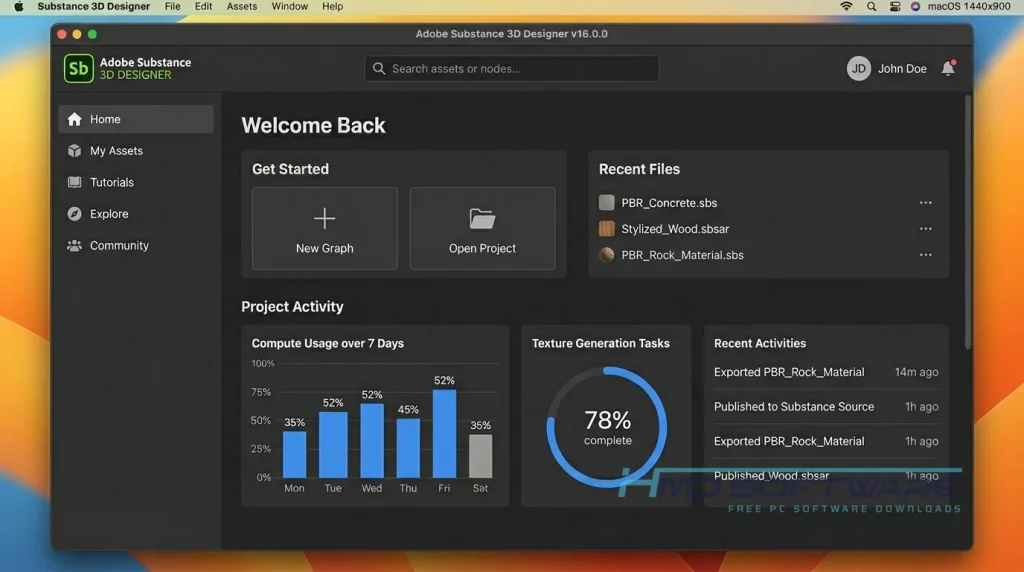Click the Explore compass icon
Image resolution: width=1024 pixels, height=572 pixels.
coord(74,214)
